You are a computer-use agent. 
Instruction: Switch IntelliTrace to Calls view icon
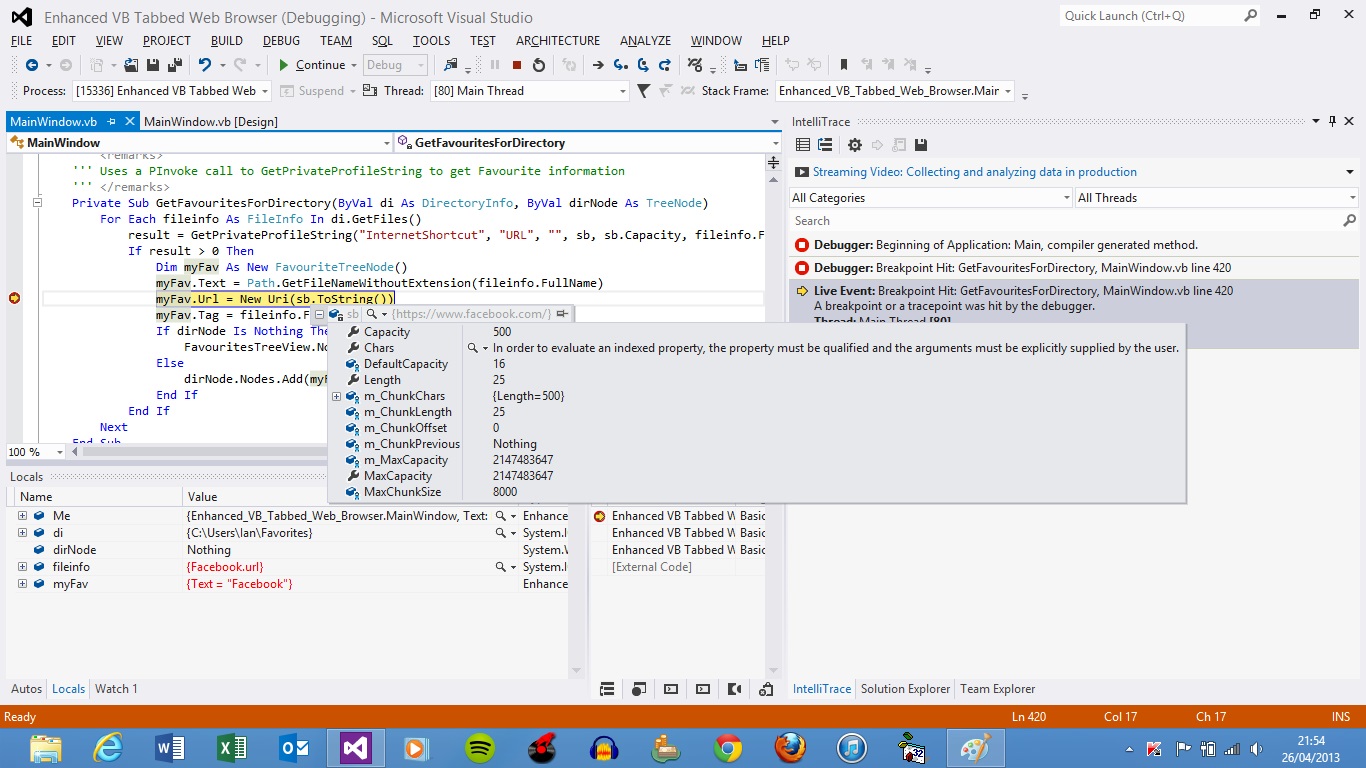(825, 145)
